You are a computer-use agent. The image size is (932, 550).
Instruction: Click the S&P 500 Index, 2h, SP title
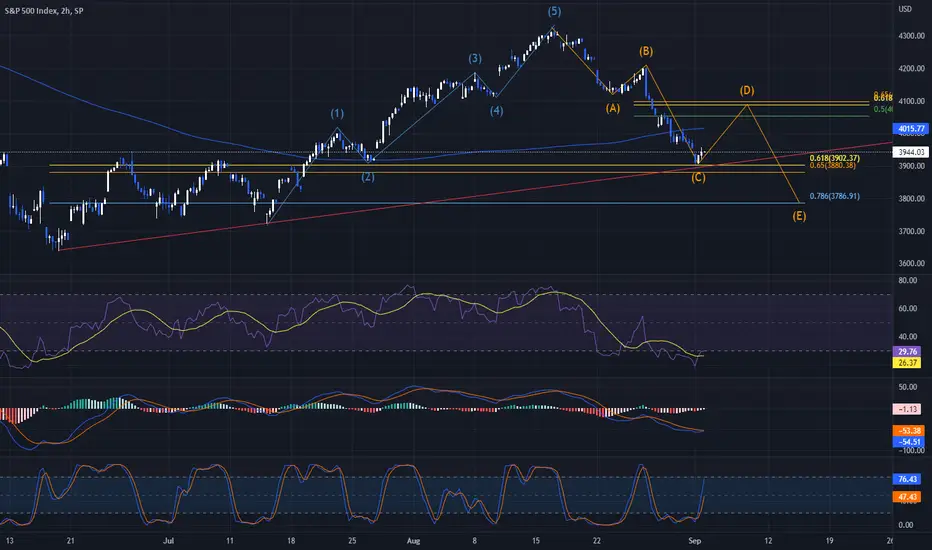[x=43, y=11]
